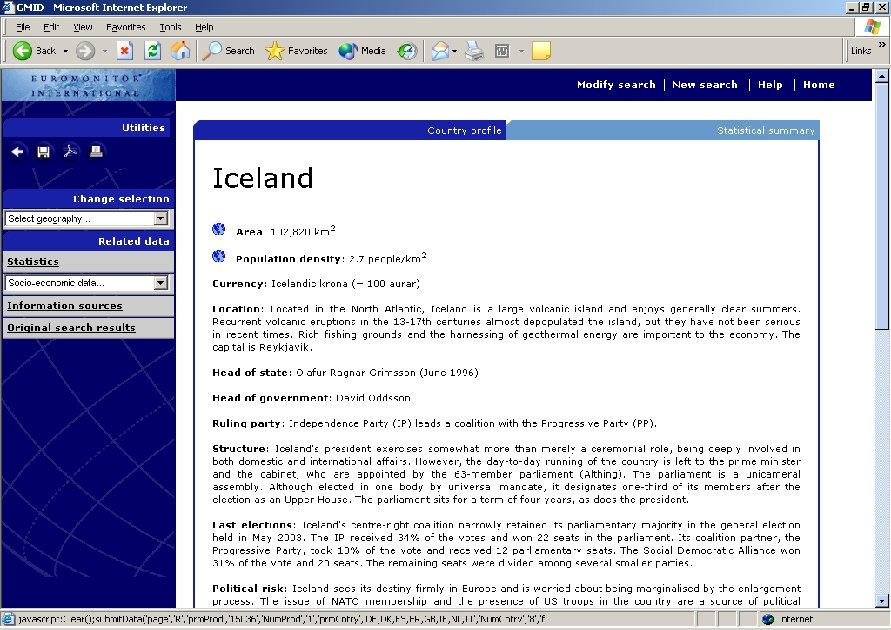Go to the browser Home icon
Image resolution: width=891 pixels, height=630 pixels.
[x=181, y=51]
